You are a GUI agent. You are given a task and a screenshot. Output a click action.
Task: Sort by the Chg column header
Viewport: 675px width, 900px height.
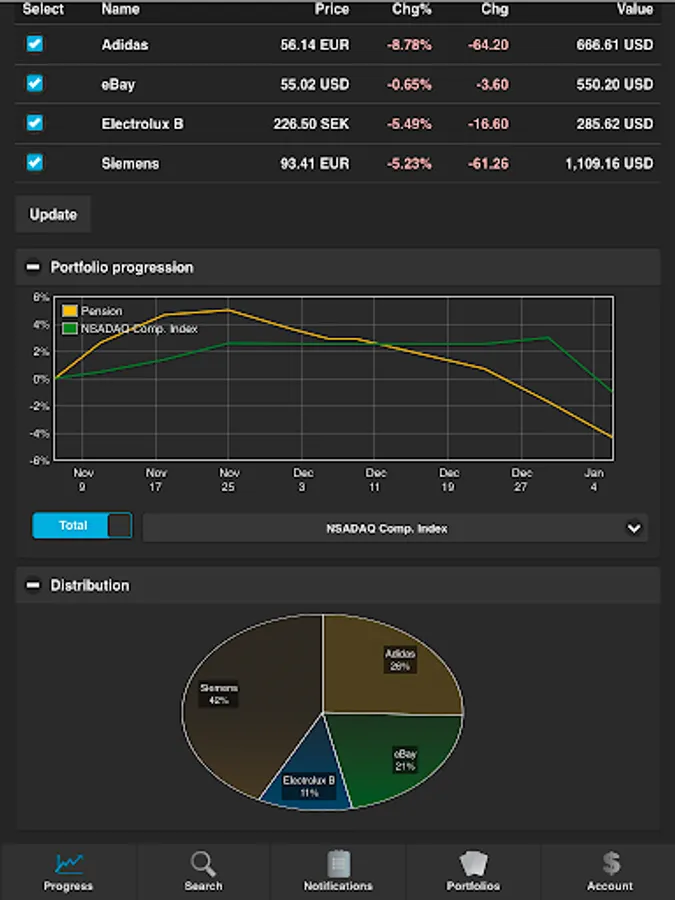495,9
